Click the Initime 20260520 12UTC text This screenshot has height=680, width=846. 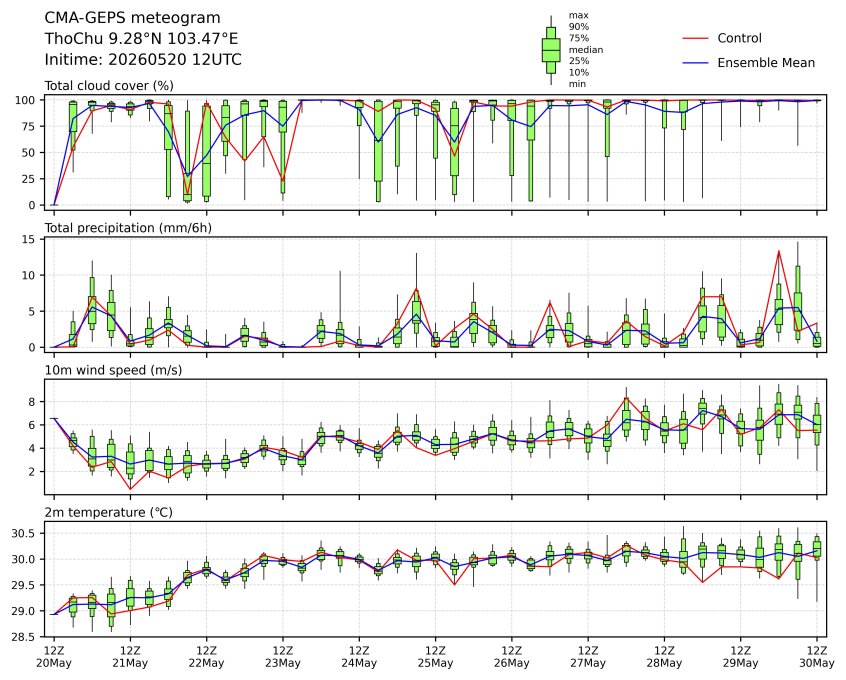coord(143,59)
